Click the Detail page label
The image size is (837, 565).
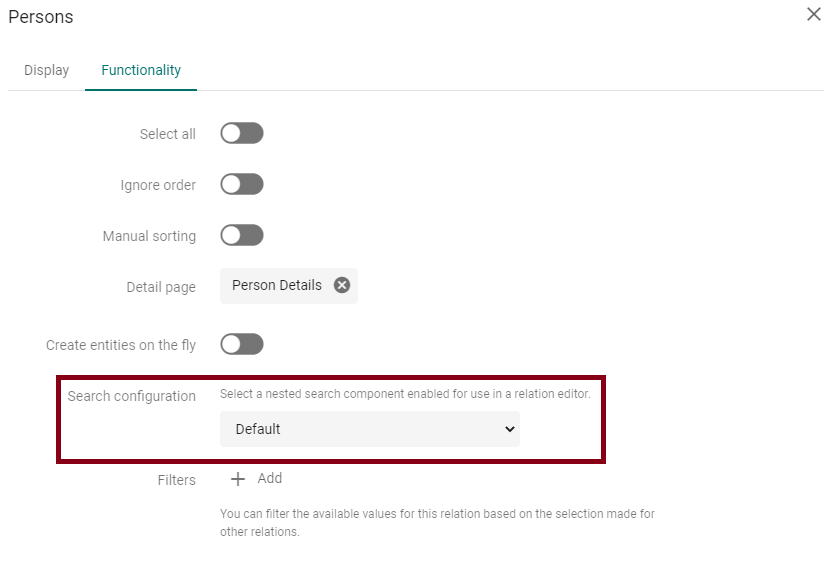click(161, 287)
